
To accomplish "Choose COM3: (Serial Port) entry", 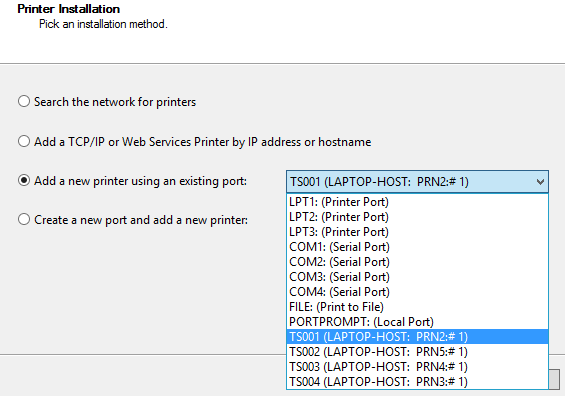I will (x=417, y=277).
